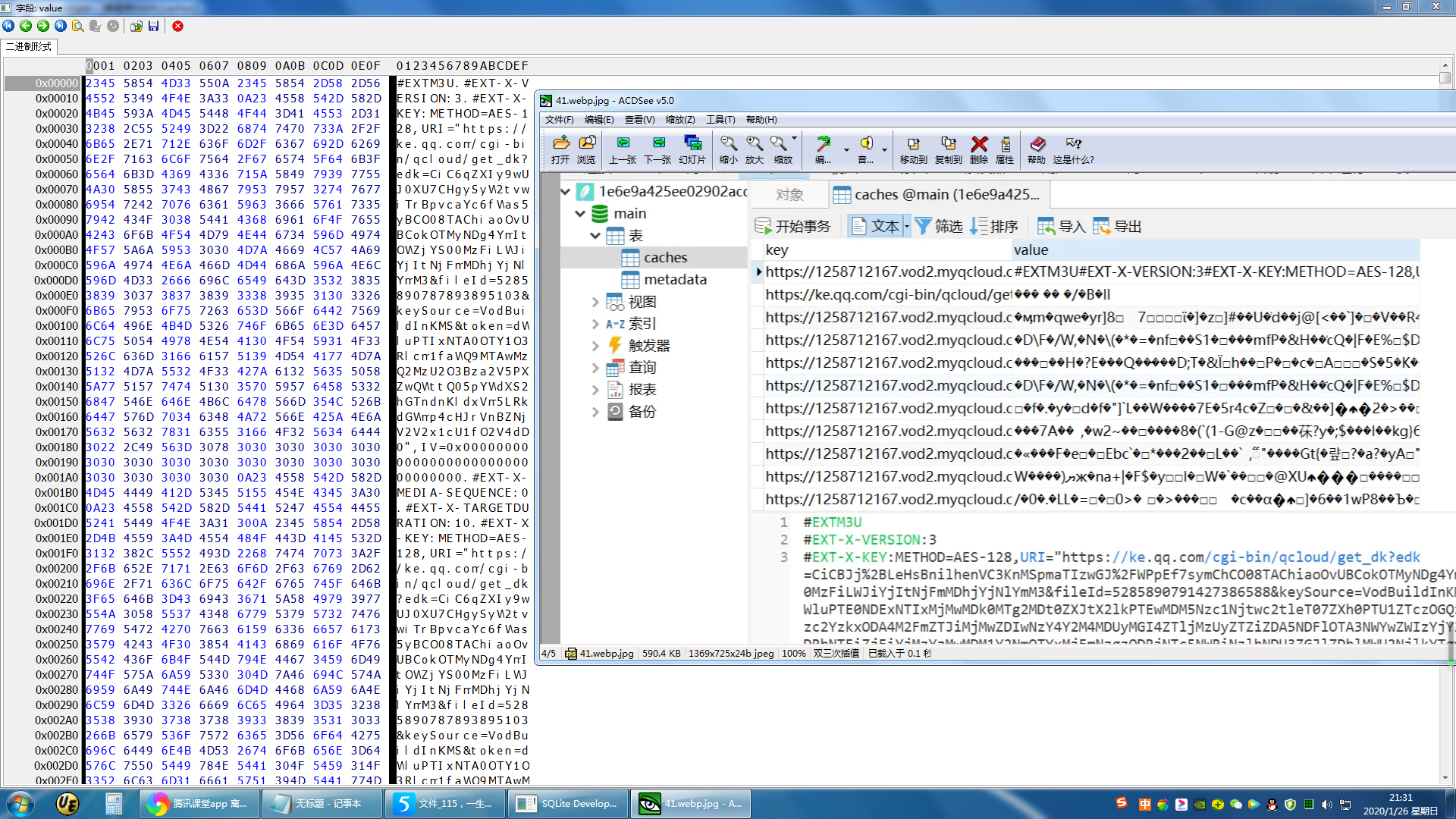Start slideshow with 幻灯片 icon

coord(692,149)
